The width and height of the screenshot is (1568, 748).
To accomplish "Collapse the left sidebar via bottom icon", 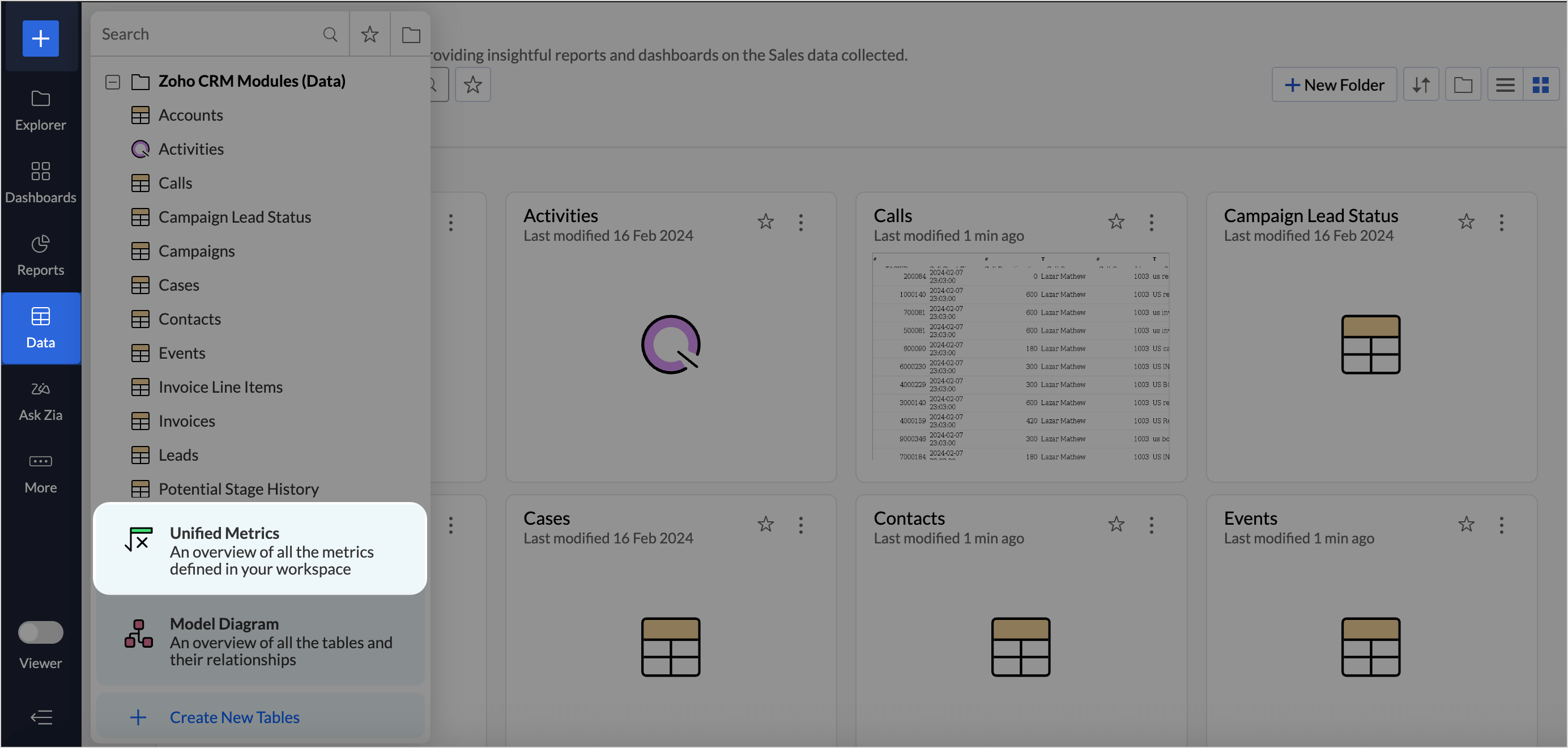I will pos(41,717).
